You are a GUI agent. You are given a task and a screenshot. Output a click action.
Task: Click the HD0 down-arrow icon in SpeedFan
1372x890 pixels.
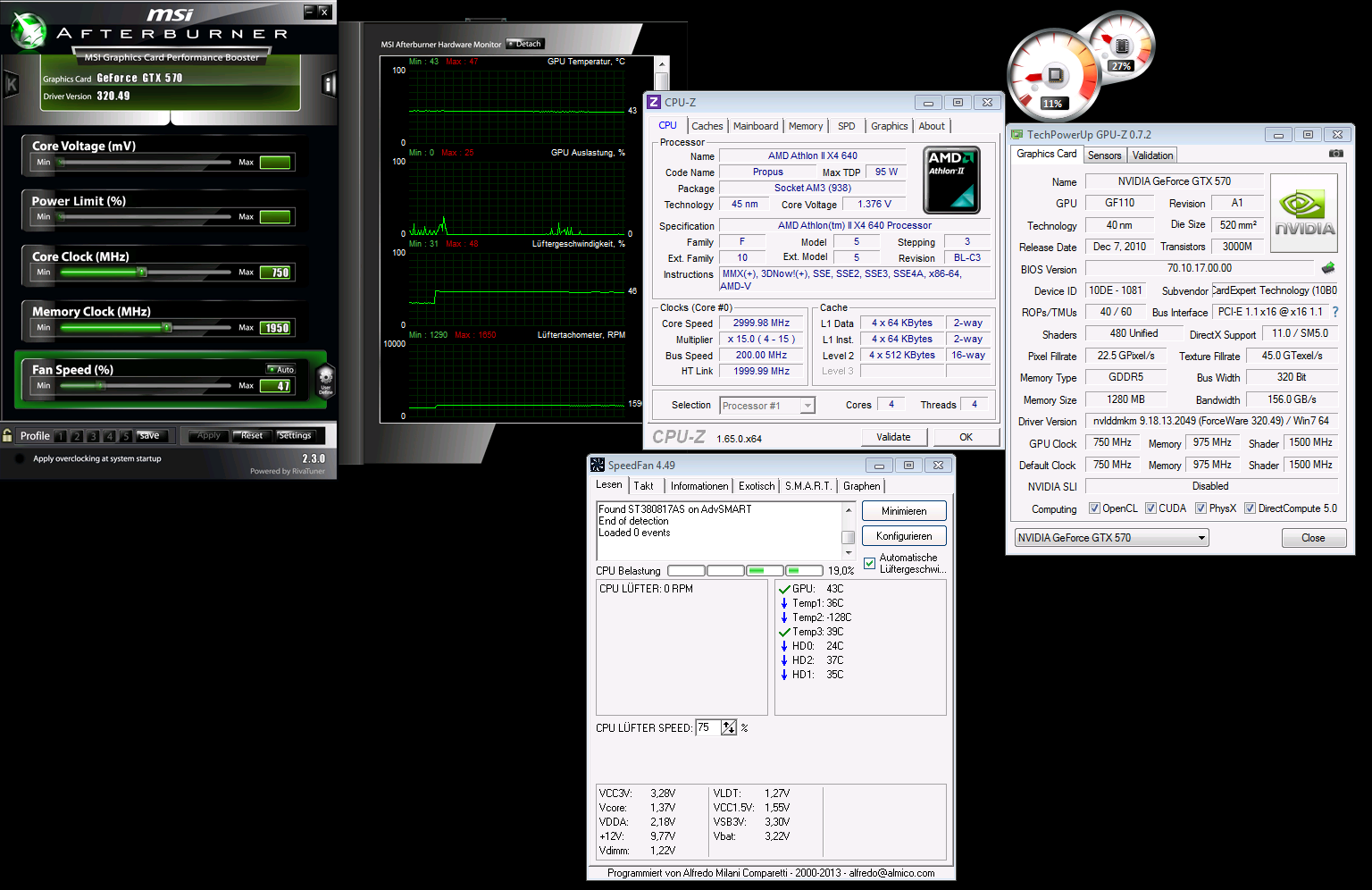[784, 646]
